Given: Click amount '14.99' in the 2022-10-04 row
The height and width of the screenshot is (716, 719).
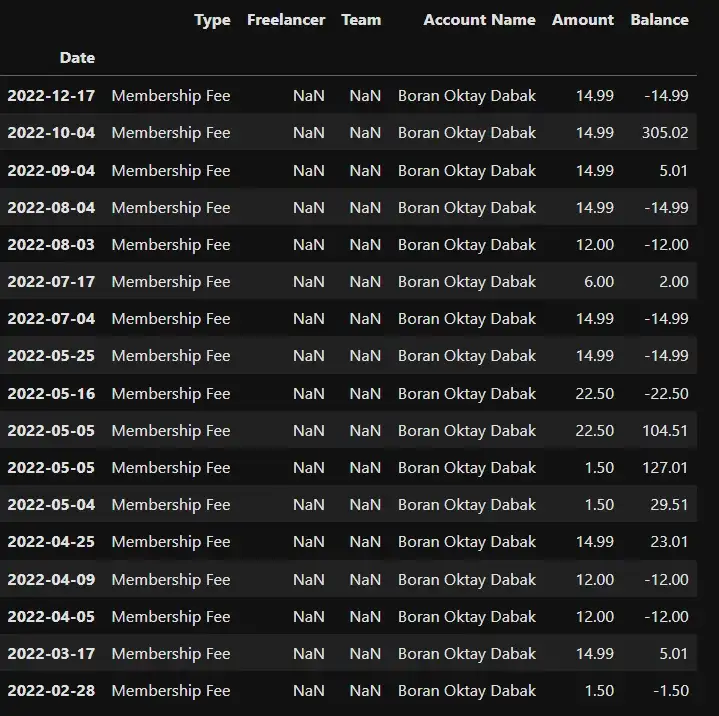Looking at the screenshot, I should point(595,133).
